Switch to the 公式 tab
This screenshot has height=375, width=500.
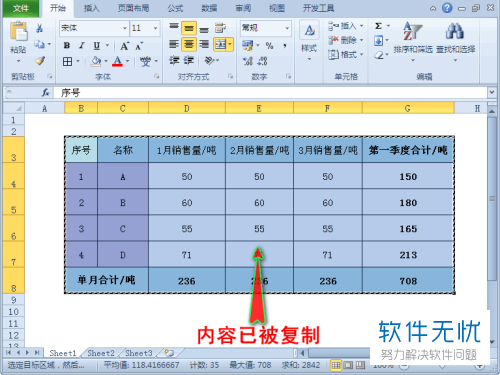(175, 8)
